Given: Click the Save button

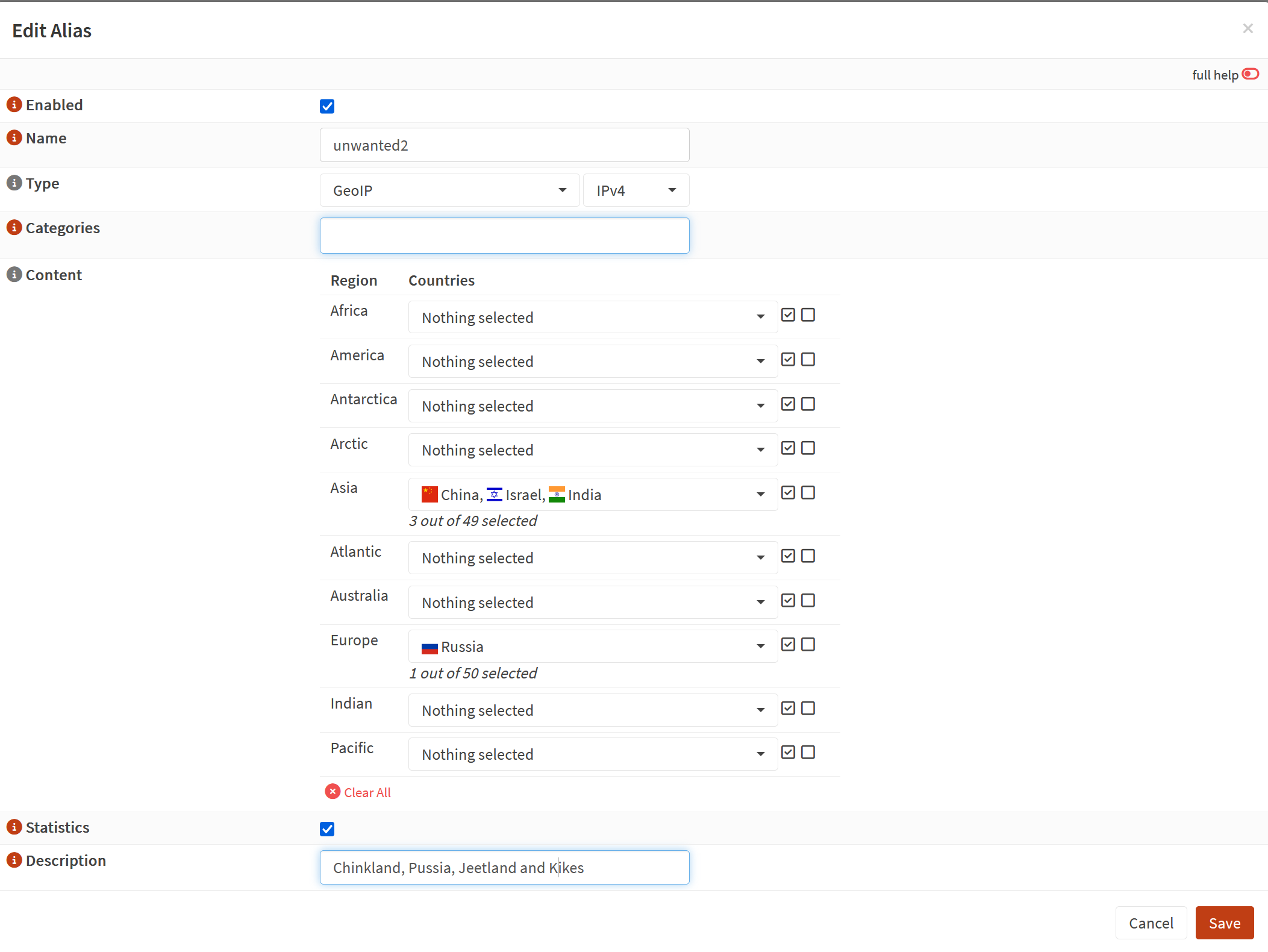Looking at the screenshot, I should [x=1224, y=923].
